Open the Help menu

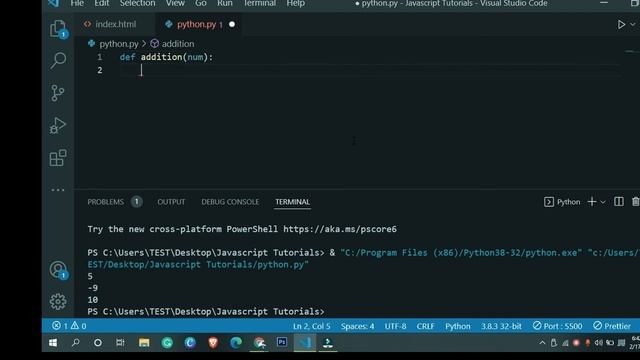click(296, 4)
